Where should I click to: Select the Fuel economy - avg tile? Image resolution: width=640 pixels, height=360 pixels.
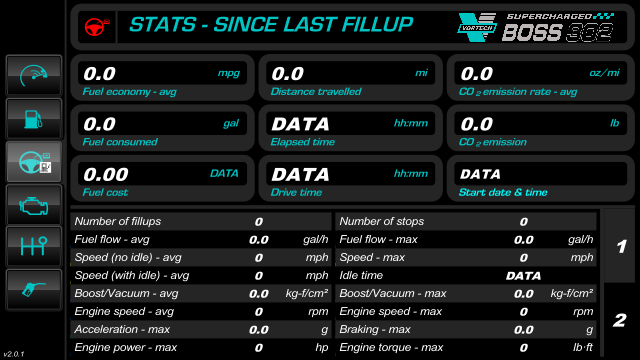[162, 78]
